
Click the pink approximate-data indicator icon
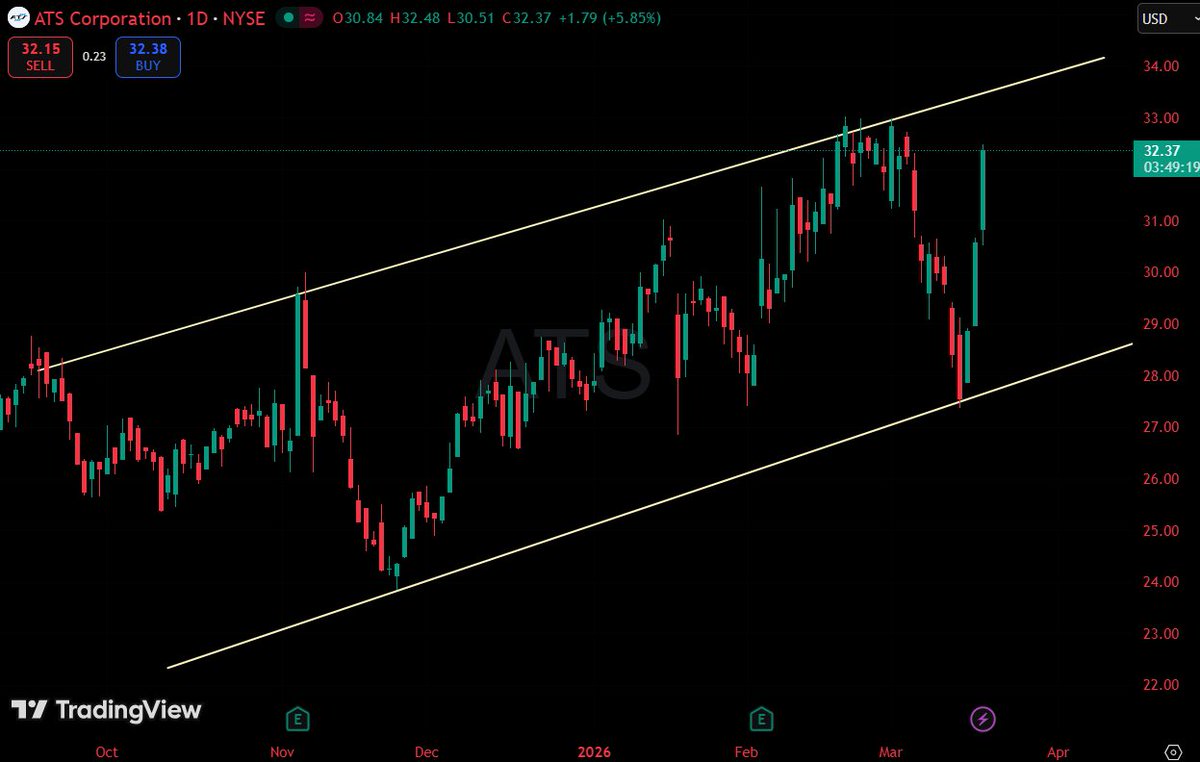[x=311, y=18]
